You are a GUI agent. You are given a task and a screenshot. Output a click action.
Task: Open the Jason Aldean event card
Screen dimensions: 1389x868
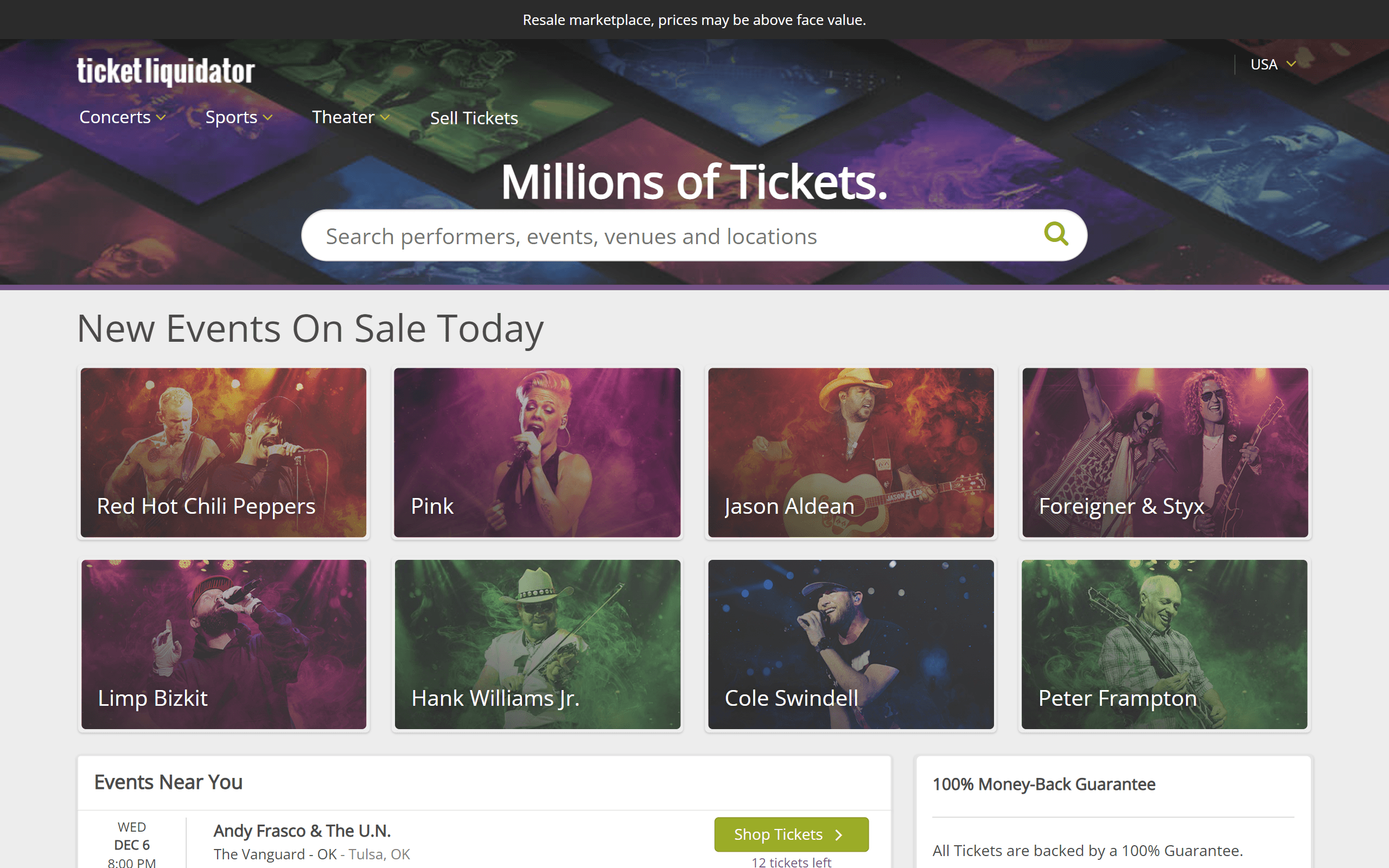[851, 452]
